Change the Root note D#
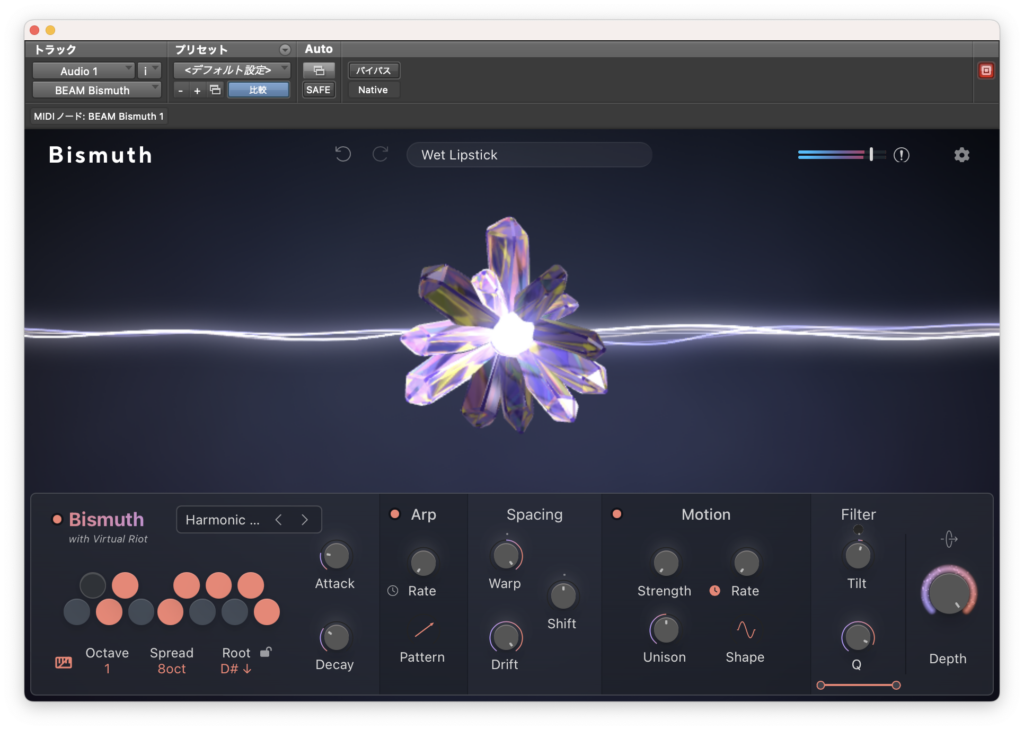The height and width of the screenshot is (730, 1024). [x=236, y=669]
